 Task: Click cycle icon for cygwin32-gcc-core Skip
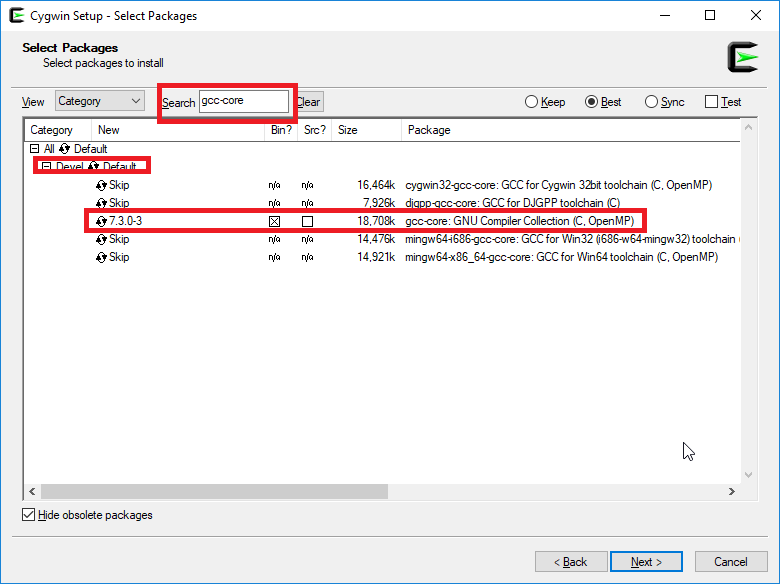click(101, 186)
